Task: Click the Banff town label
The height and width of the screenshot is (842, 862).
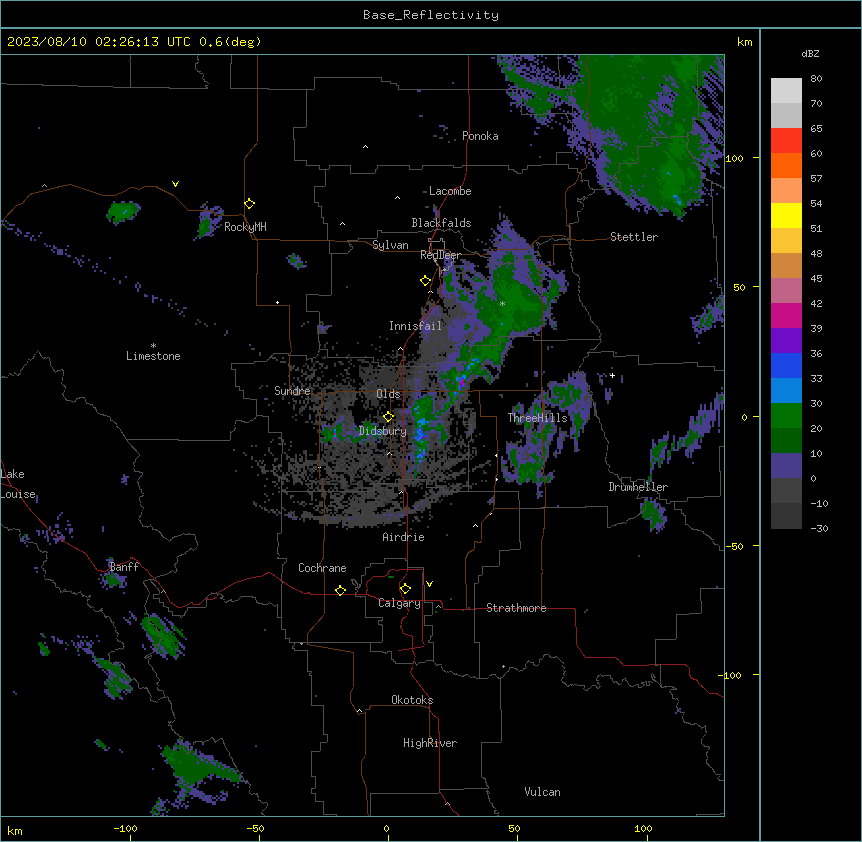Action: [x=124, y=567]
